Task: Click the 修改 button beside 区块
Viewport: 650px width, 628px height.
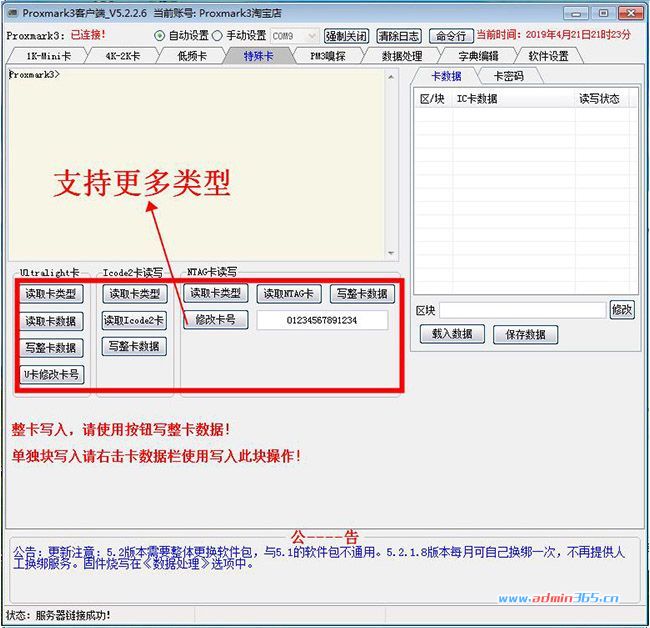Action: click(x=622, y=310)
